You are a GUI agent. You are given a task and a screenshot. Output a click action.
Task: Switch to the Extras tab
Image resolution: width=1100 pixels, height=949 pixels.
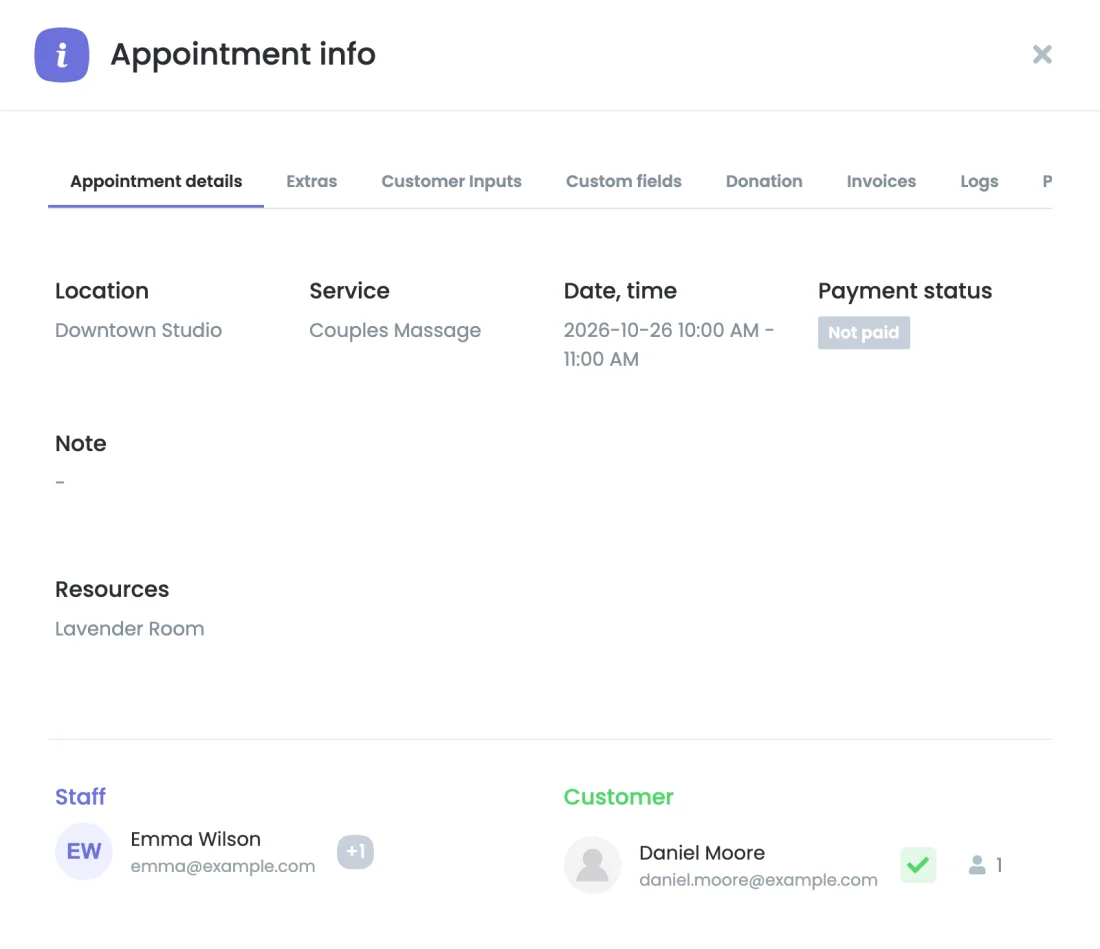(x=311, y=181)
